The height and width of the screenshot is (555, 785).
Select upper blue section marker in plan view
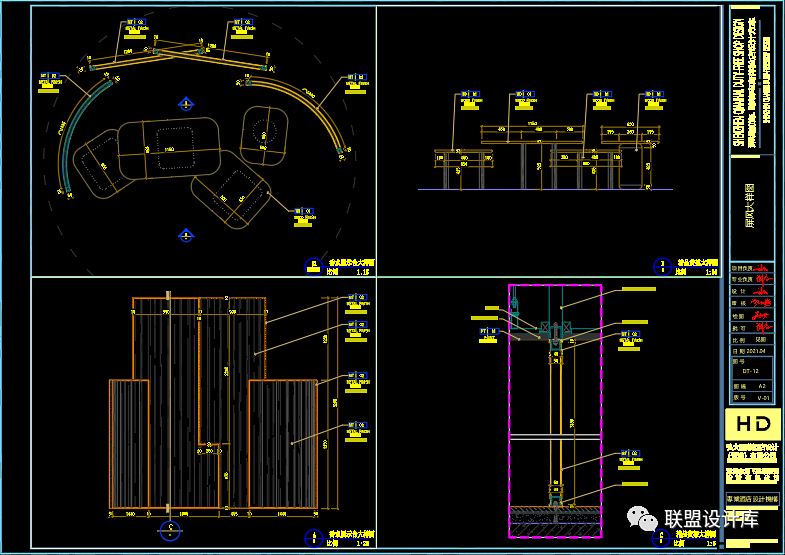(x=186, y=103)
